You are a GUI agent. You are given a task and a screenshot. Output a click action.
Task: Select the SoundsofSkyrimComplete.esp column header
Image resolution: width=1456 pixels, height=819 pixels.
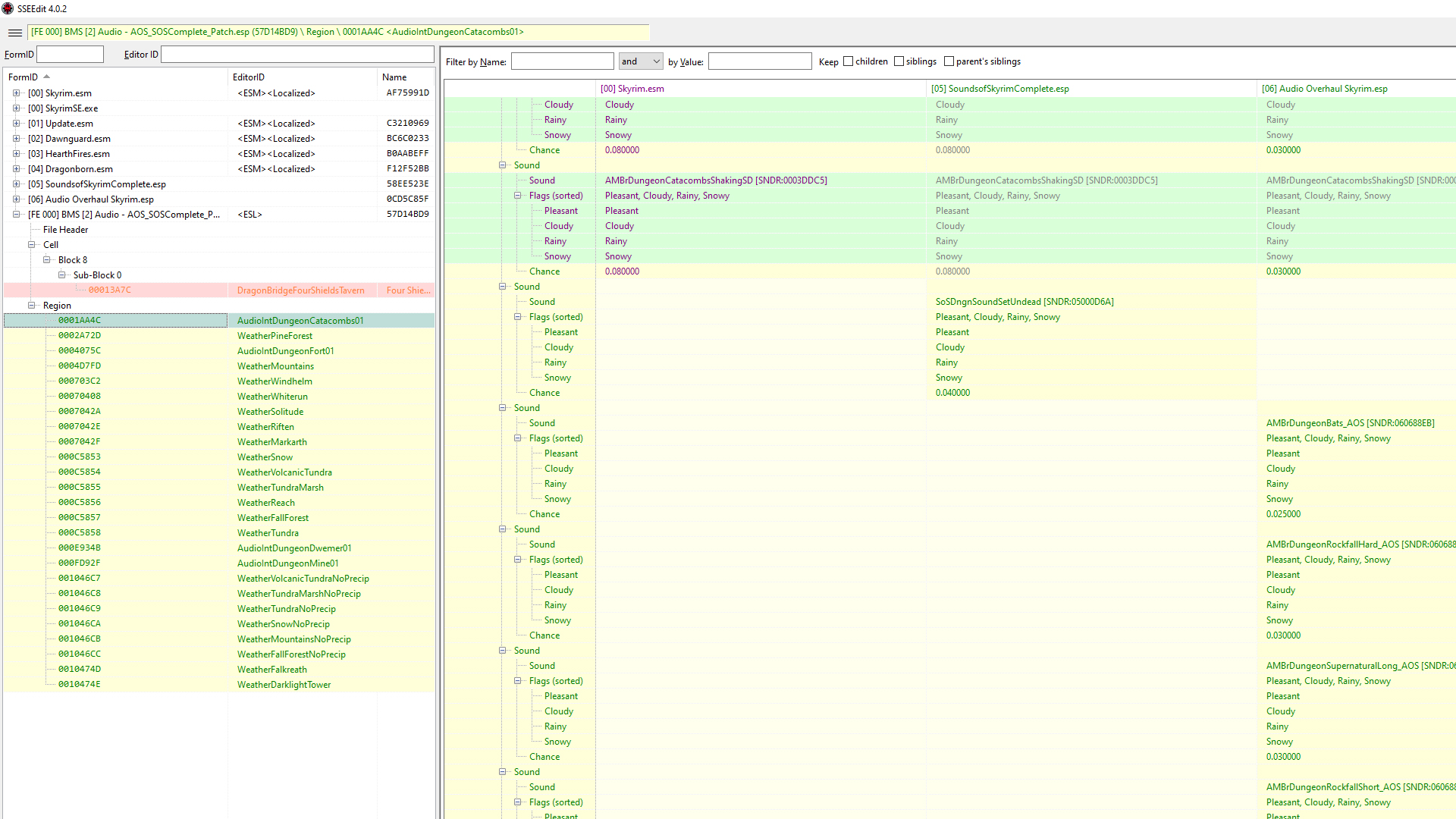click(x=999, y=89)
